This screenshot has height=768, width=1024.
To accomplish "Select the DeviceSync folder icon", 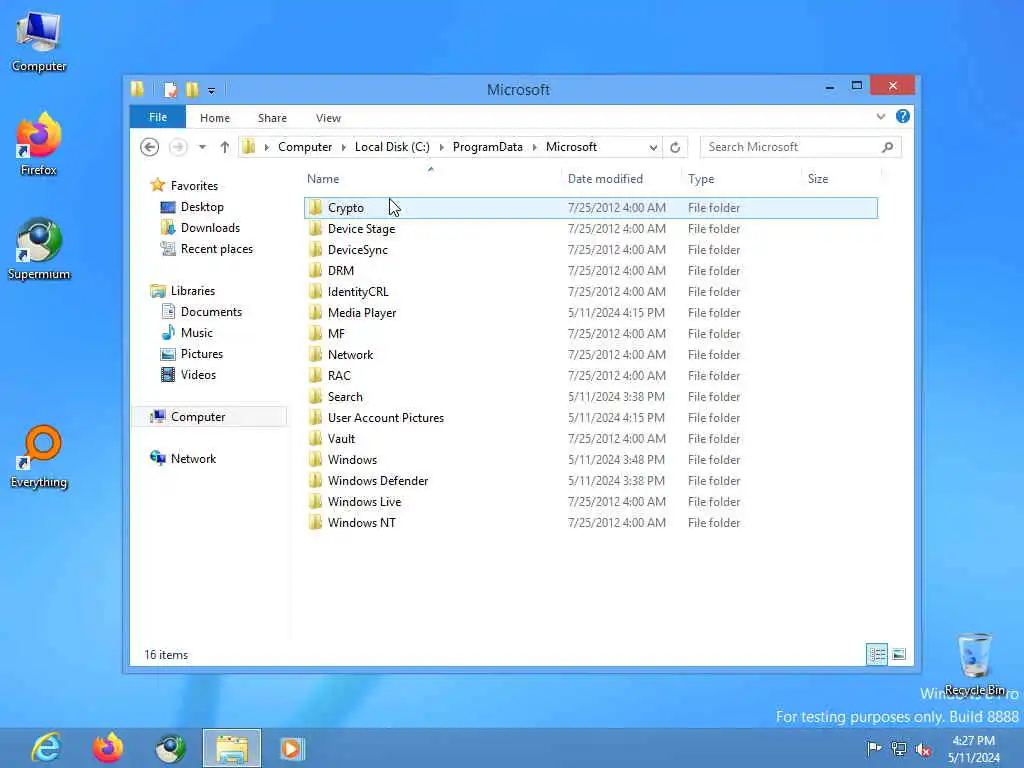I will coord(316,249).
